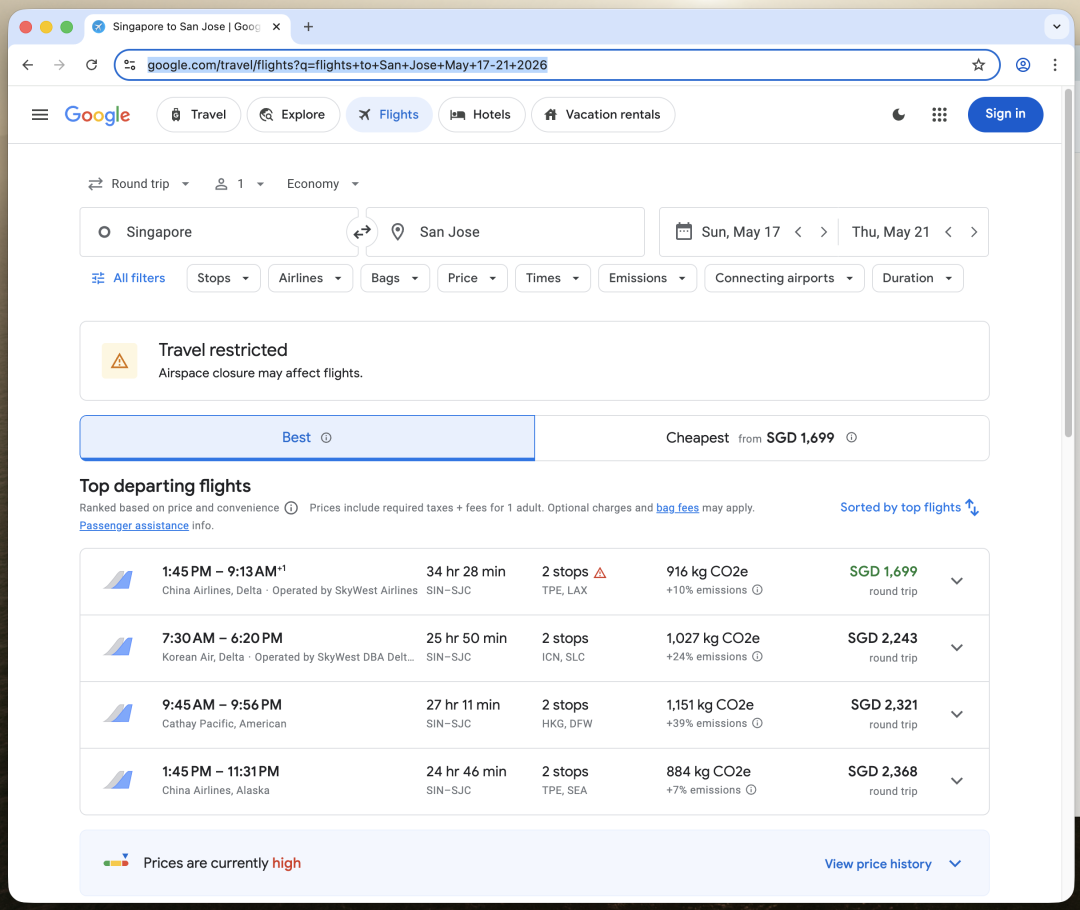Move return date one day earlier
1080x910 pixels.
(948, 232)
